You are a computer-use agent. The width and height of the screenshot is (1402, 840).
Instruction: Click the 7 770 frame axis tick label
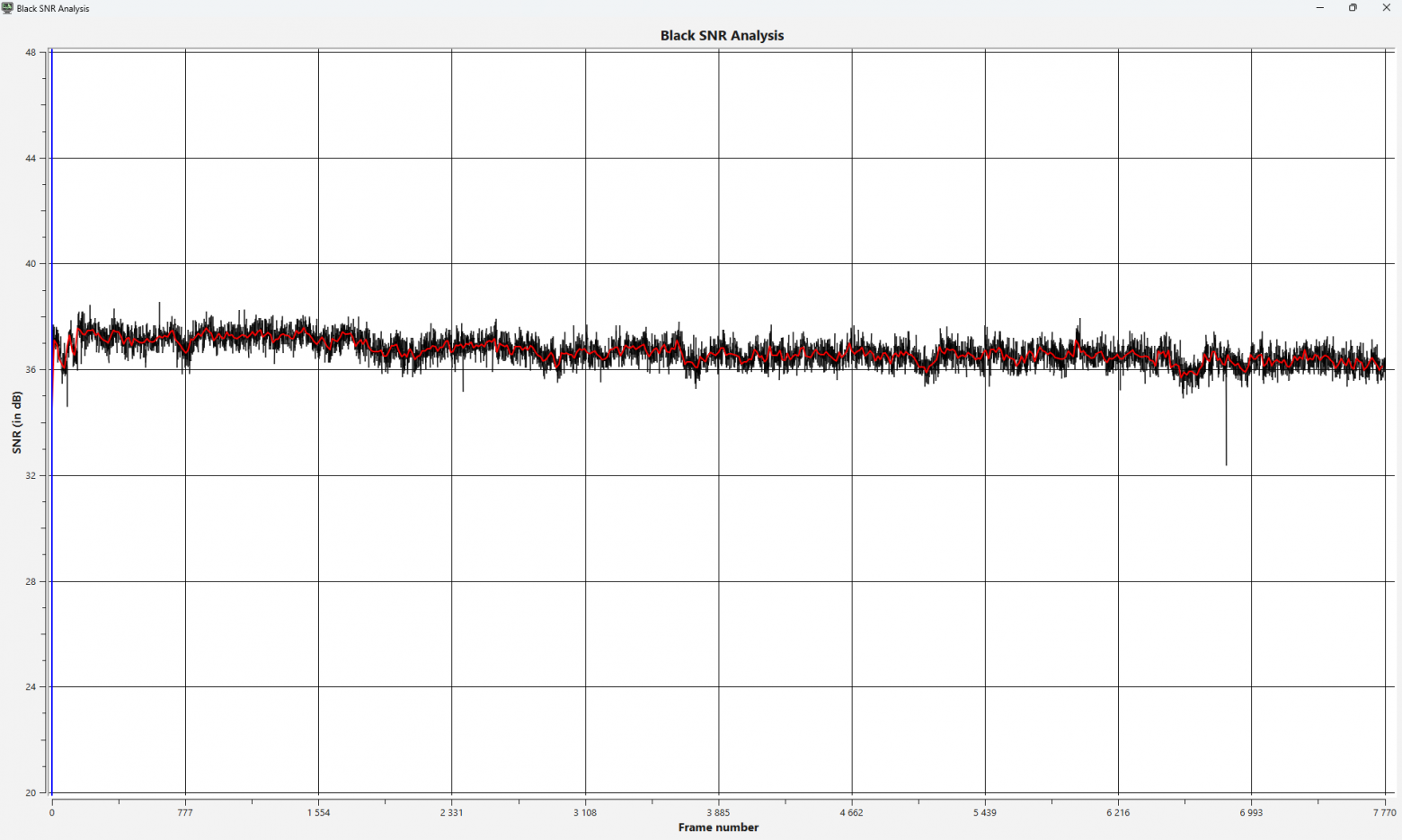pos(1384,813)
